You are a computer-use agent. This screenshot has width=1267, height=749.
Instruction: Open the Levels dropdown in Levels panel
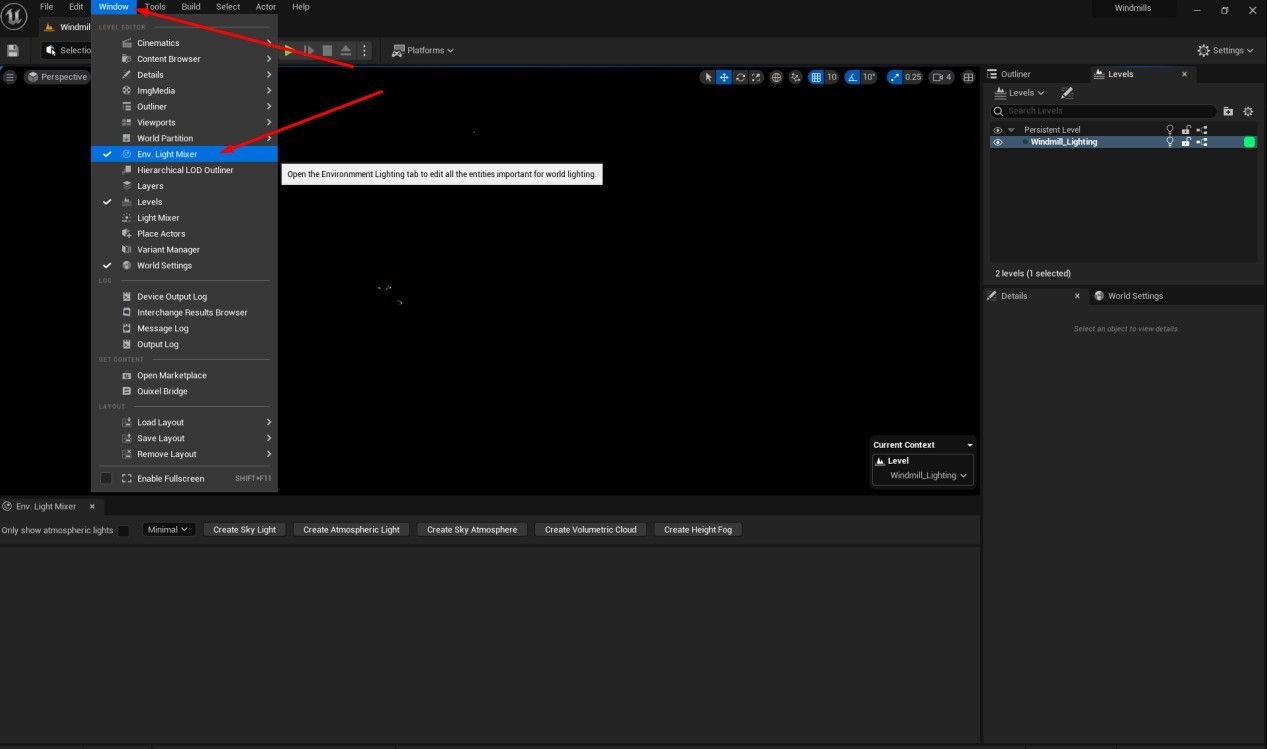click(1019, 93)
